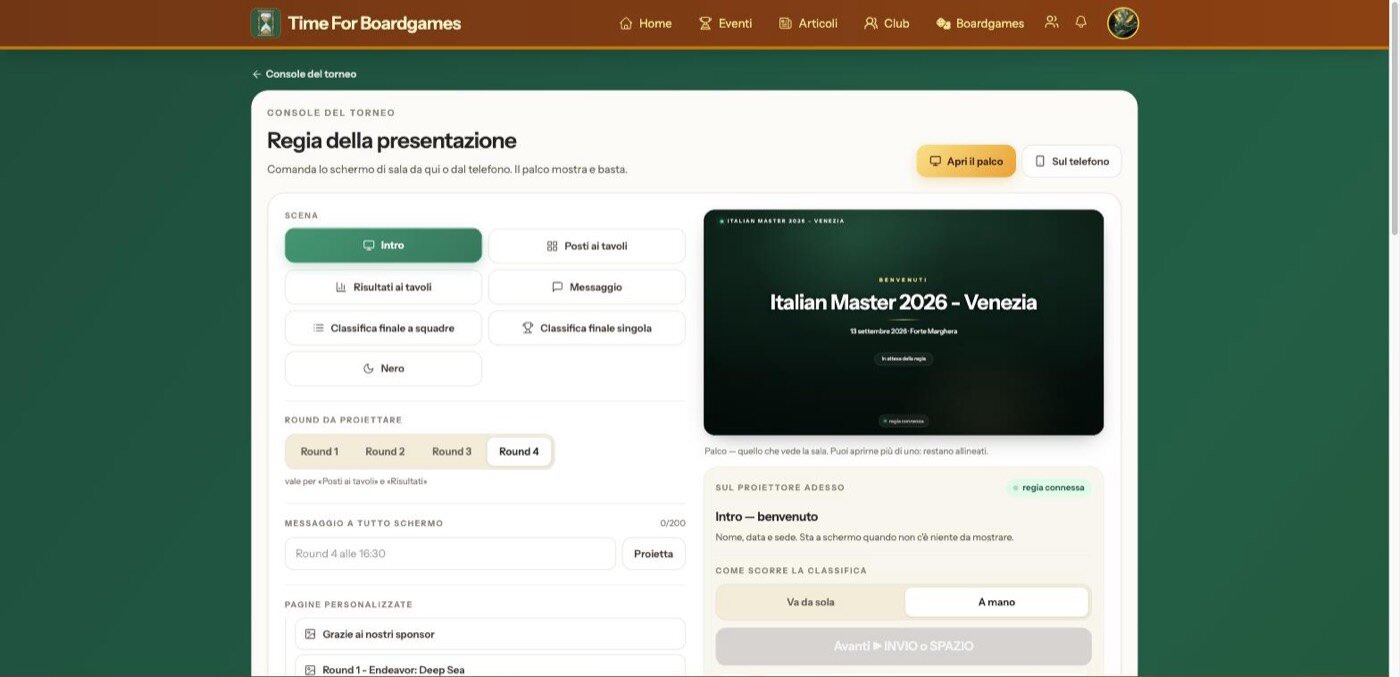The image size is (1400, 677).
Task: Select the Posti ai tavoli scene
Action: click(x=587, y=246)
